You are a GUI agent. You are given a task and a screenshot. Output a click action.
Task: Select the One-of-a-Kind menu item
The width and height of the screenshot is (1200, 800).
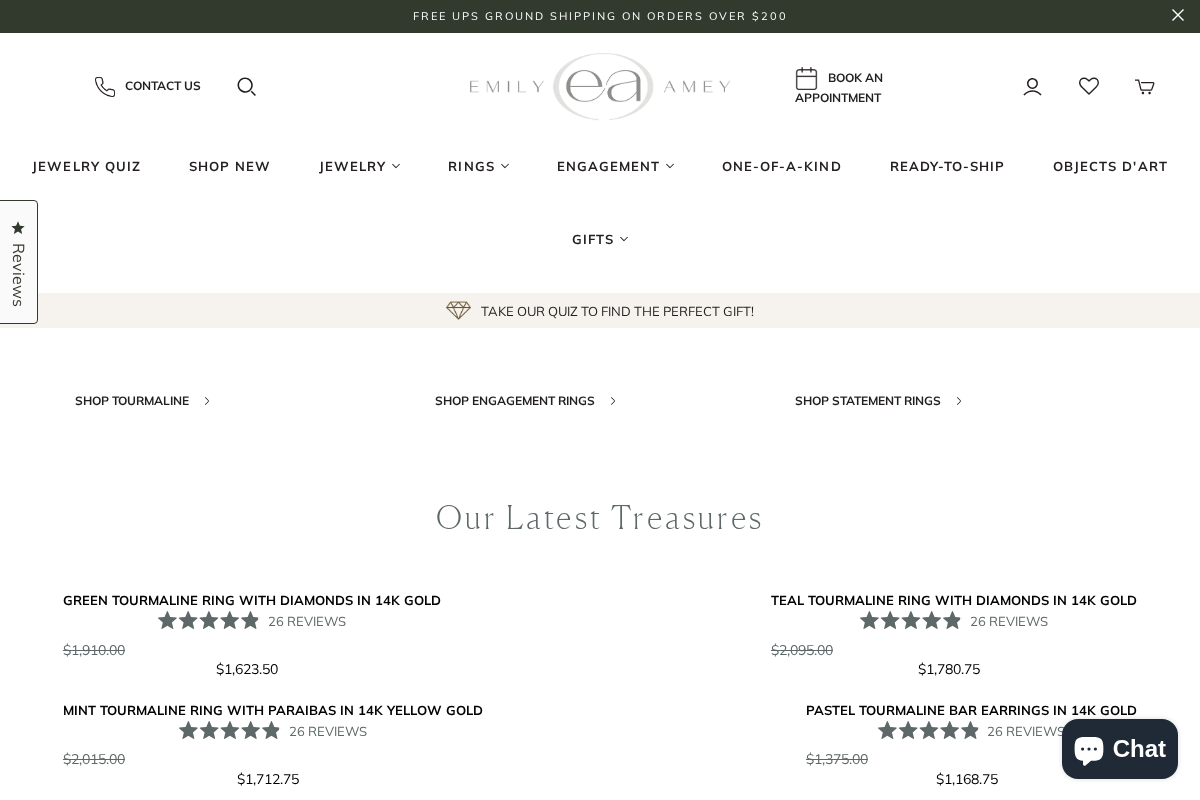782,166
